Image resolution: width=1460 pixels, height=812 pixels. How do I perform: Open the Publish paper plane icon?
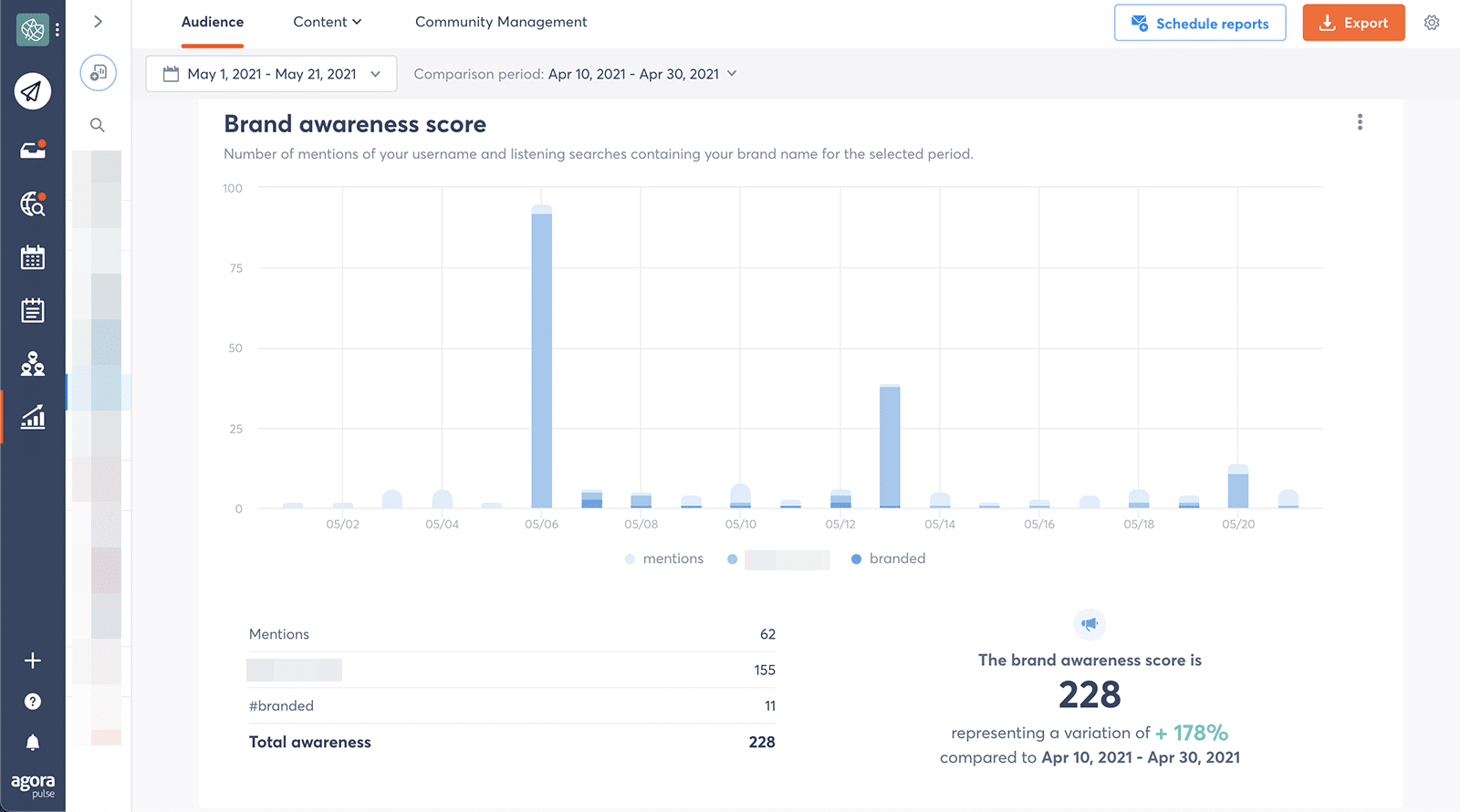pos(33,91)
